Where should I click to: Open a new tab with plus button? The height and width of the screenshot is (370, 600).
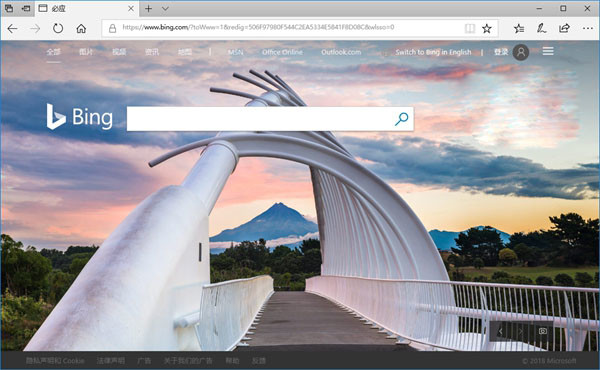[x=148, y=8]
